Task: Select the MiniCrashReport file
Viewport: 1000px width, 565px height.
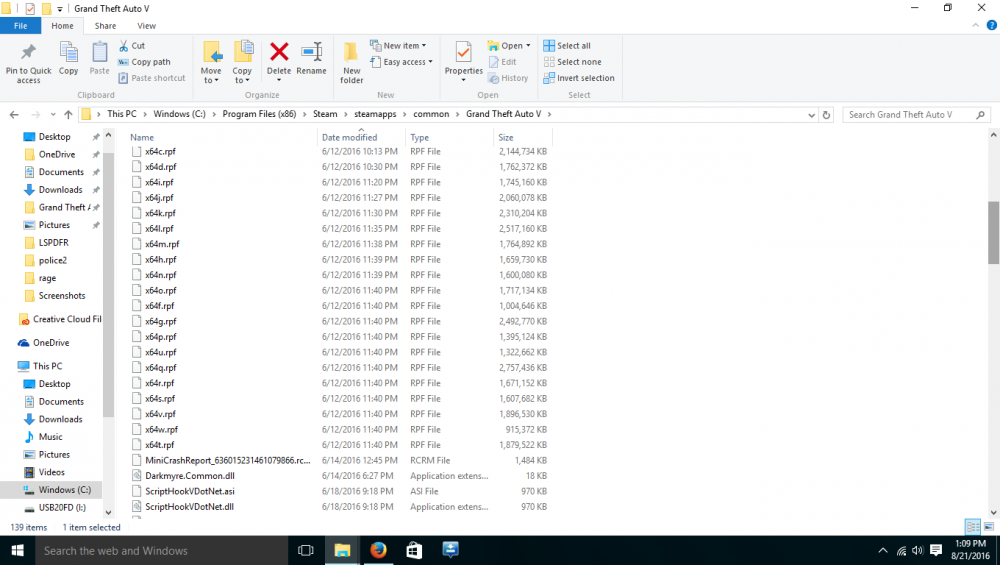Action: click(x=227, y=460)
